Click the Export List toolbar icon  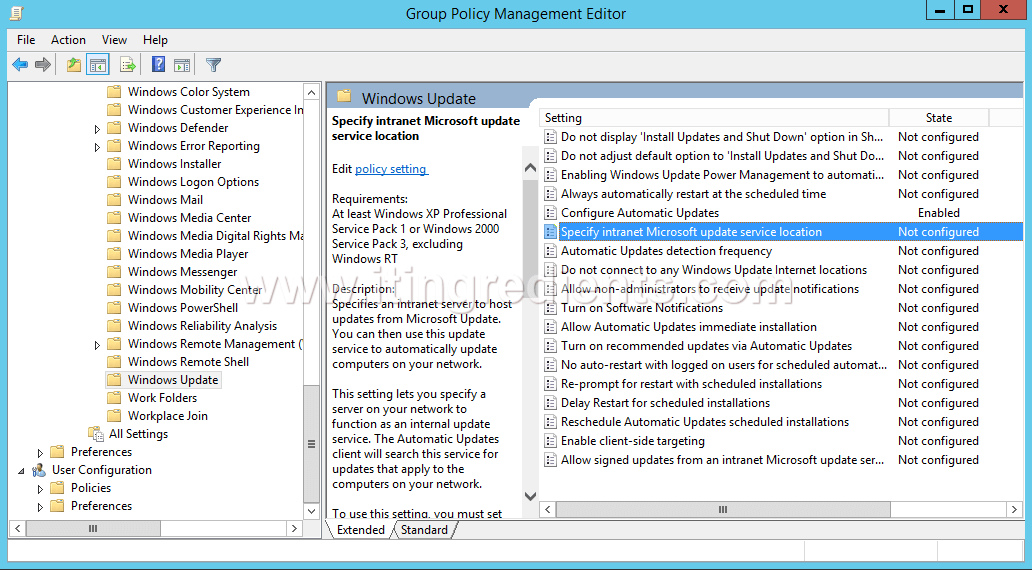pos(127,65)
